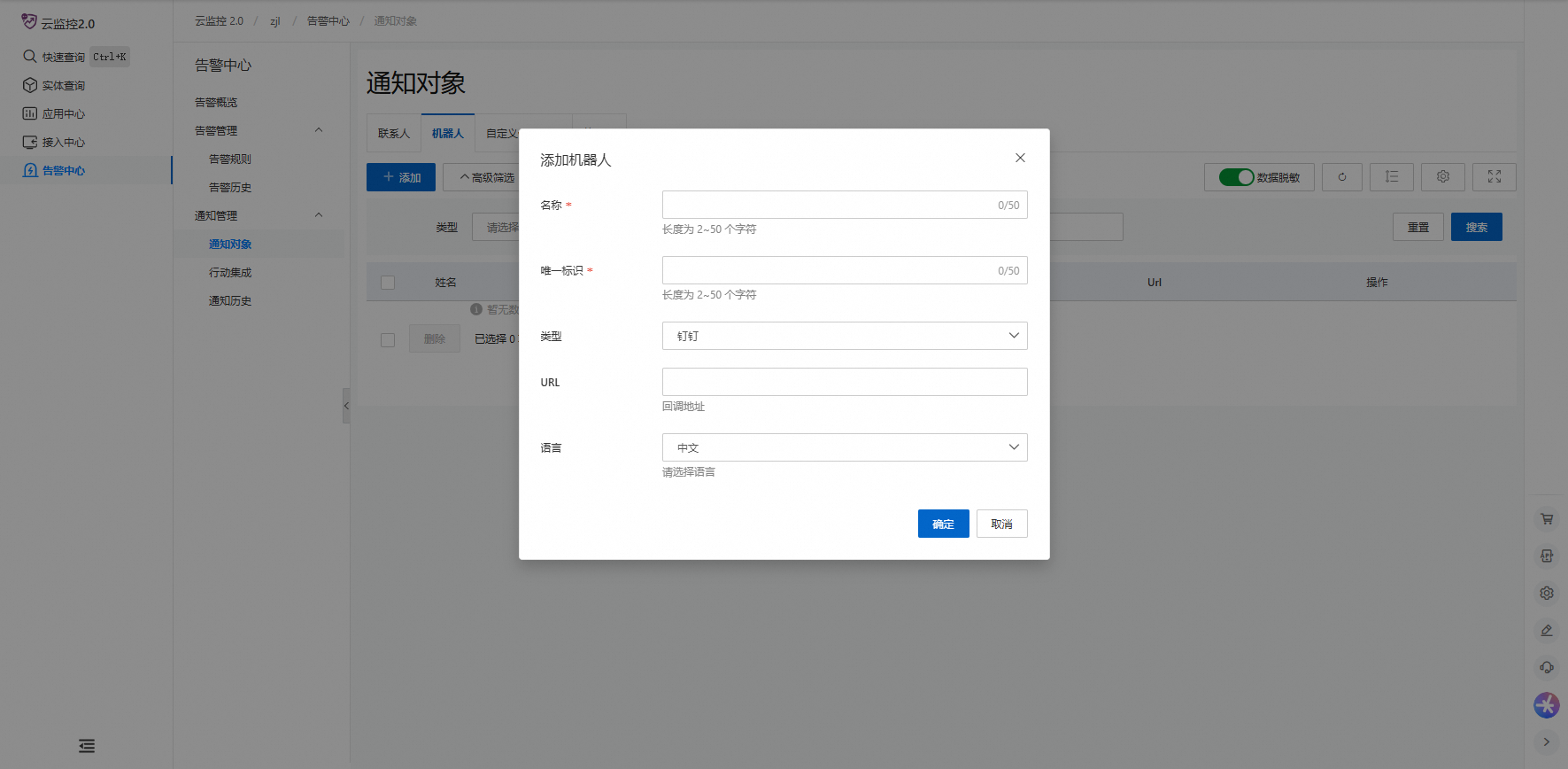The height and width of the screenshot is (769, 1568).
Task: Click the blue 添加 button
Action: [401, 177]
